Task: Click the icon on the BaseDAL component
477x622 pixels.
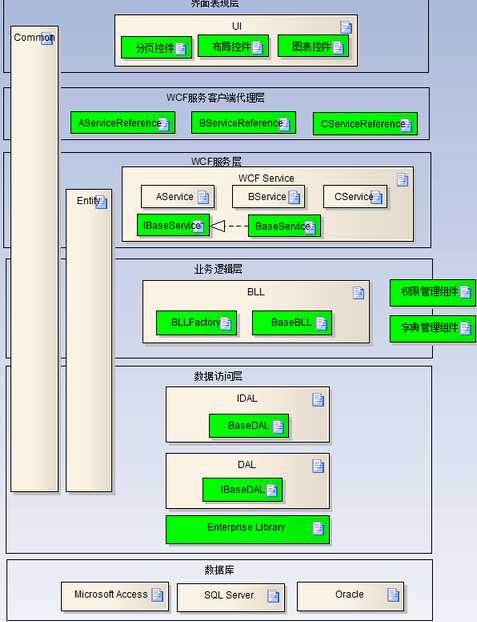Action: [279, 426]
